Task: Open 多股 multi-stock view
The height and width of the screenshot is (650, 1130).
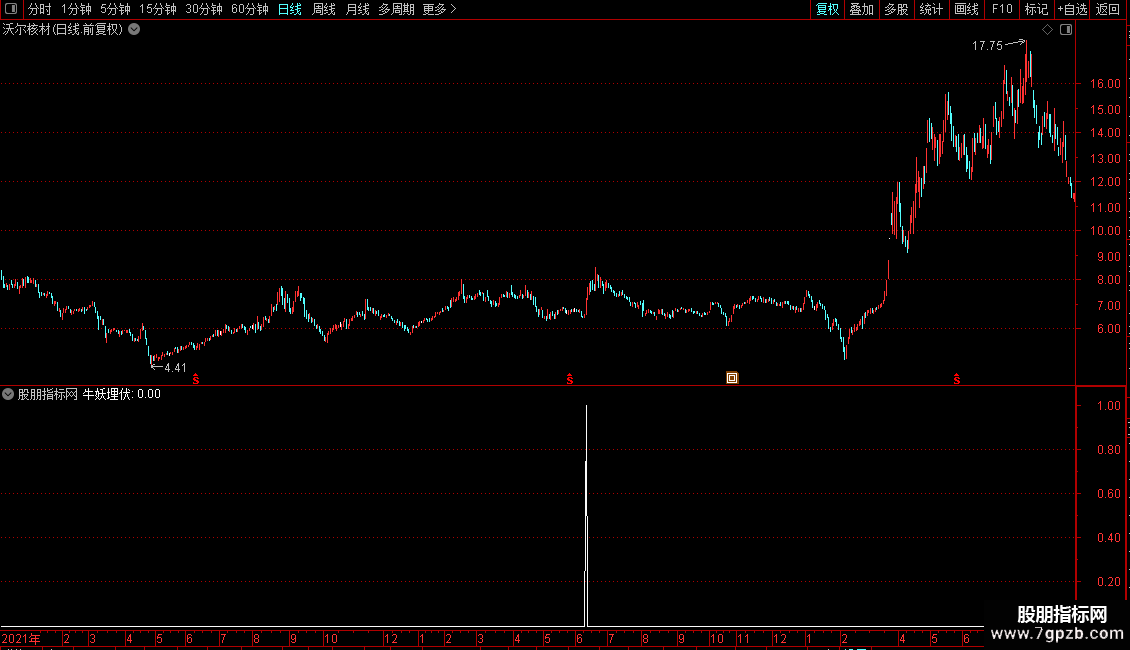Action: (896, 9)
